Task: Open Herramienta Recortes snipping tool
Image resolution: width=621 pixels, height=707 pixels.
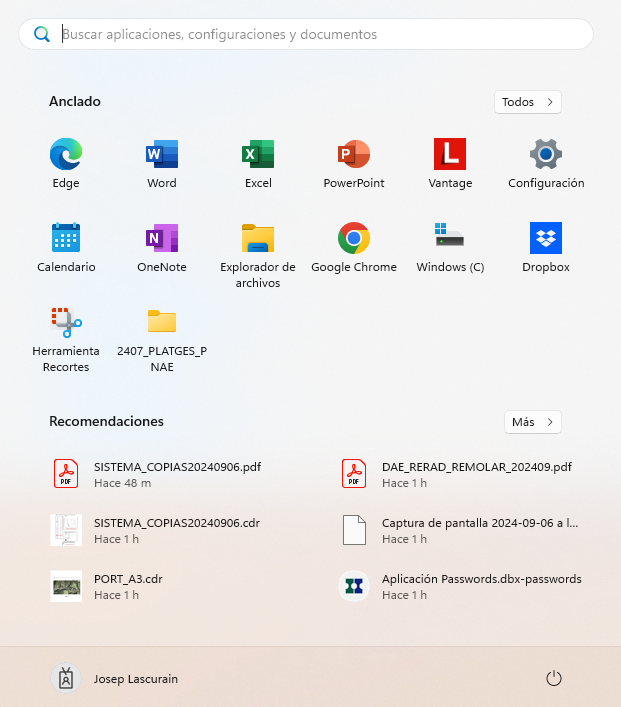Action: (66, 322)
